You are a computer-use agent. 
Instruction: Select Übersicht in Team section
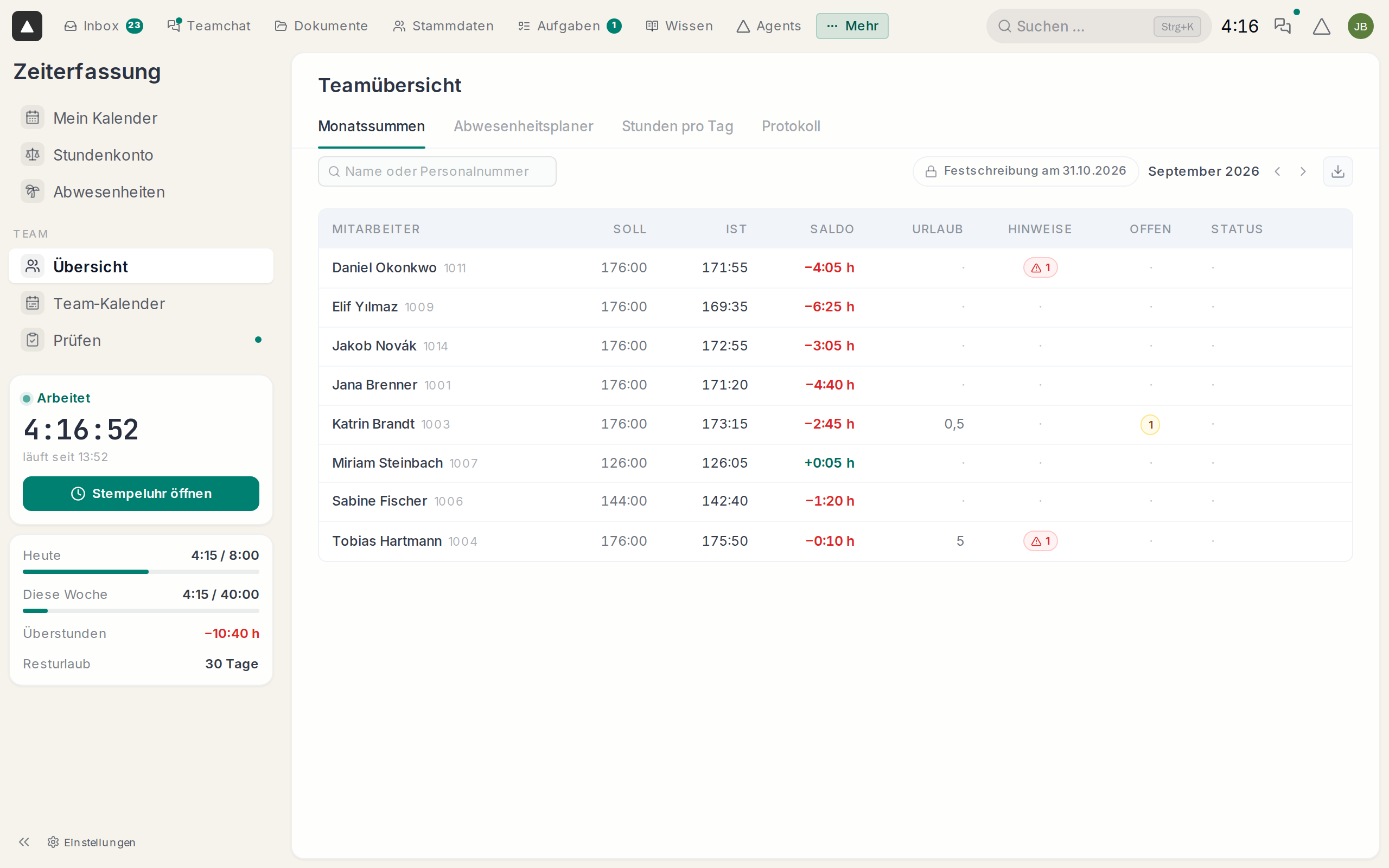click(x=141, y=266)
